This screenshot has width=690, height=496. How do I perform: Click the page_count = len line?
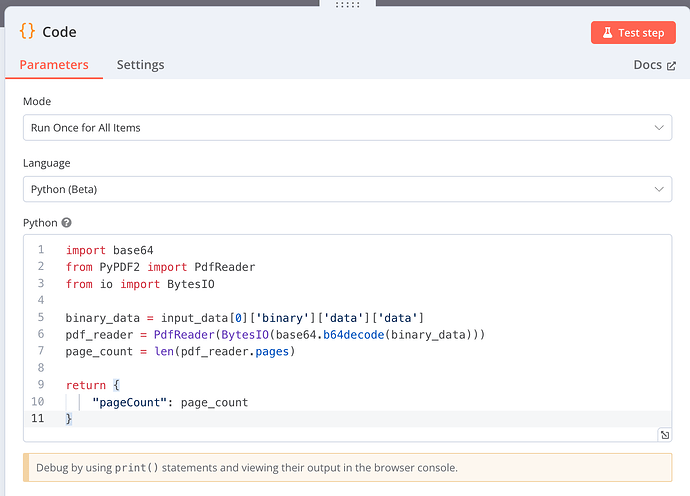(180, 352)
